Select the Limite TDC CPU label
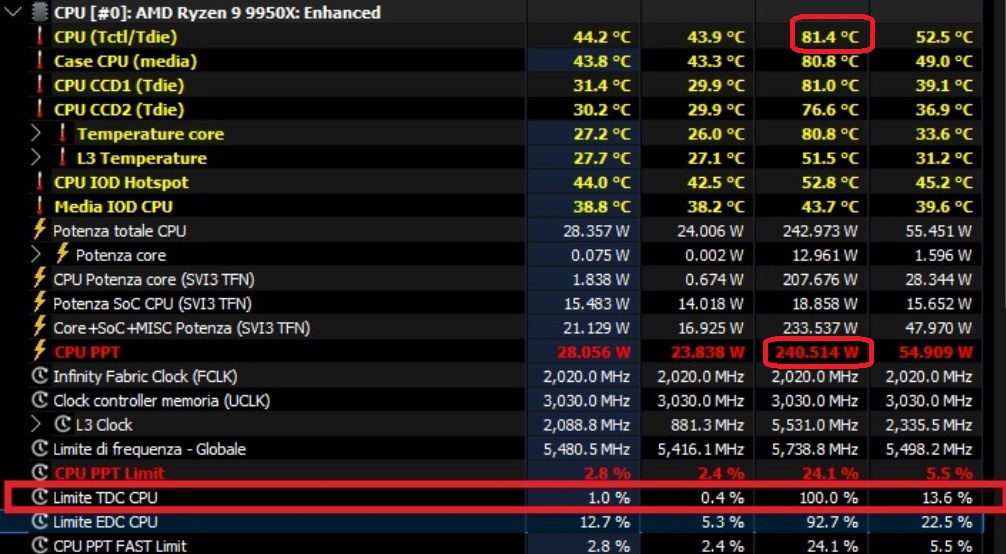The width and height of the screenshot is (1006, 554). [x=105, y=498]
